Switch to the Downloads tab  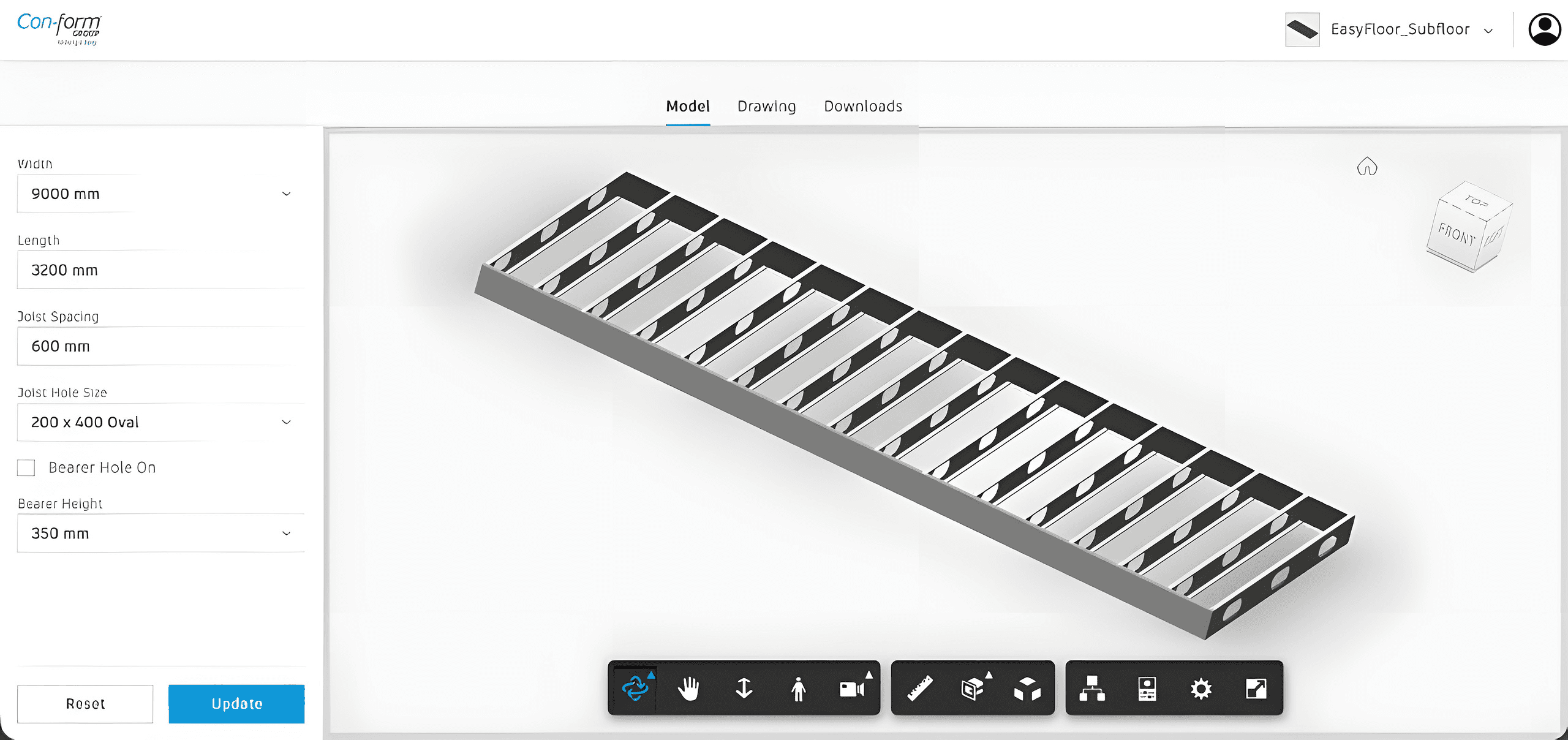[863, 106]
